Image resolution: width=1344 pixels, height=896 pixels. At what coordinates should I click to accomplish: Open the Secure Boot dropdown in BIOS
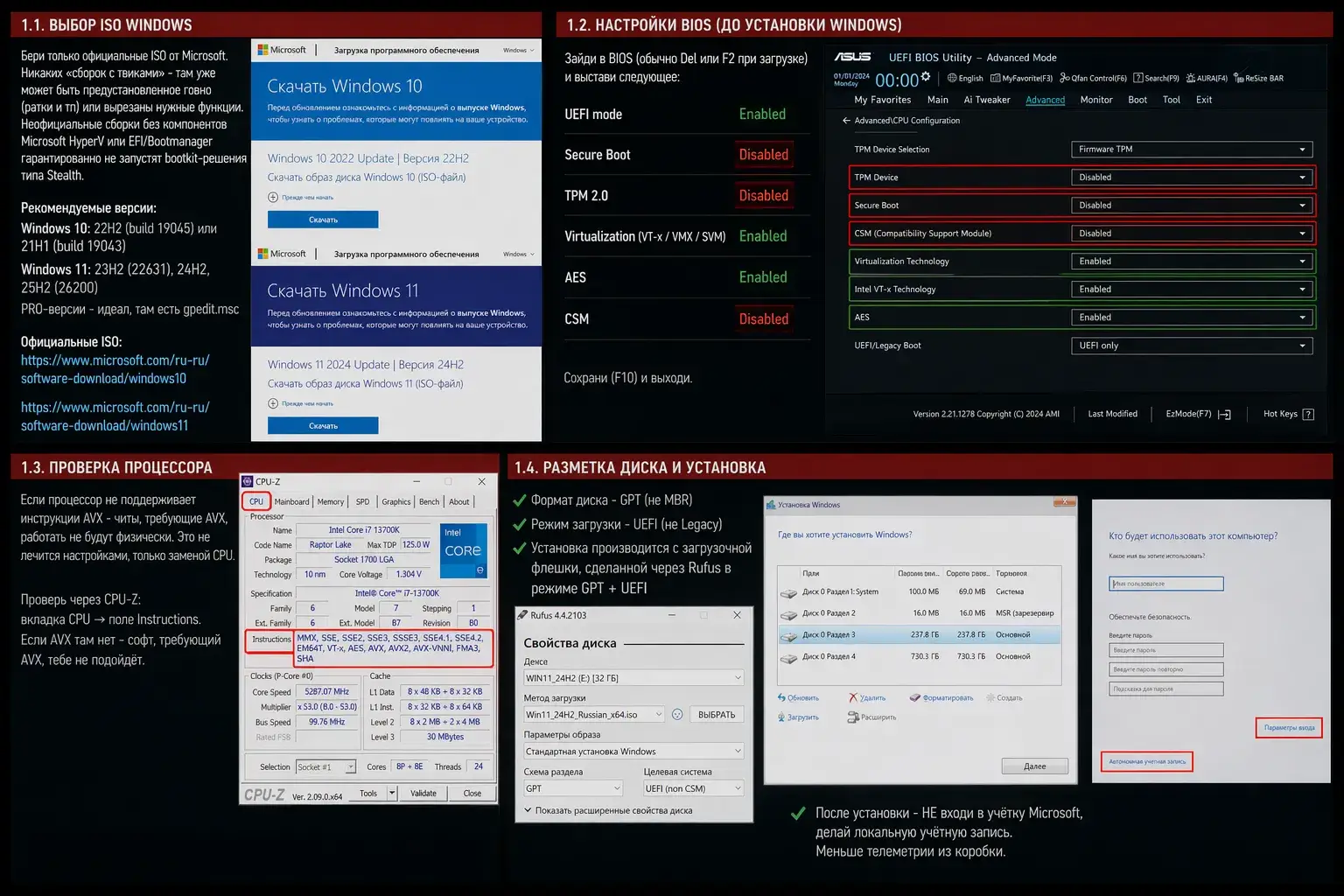tap(1192, 206)
